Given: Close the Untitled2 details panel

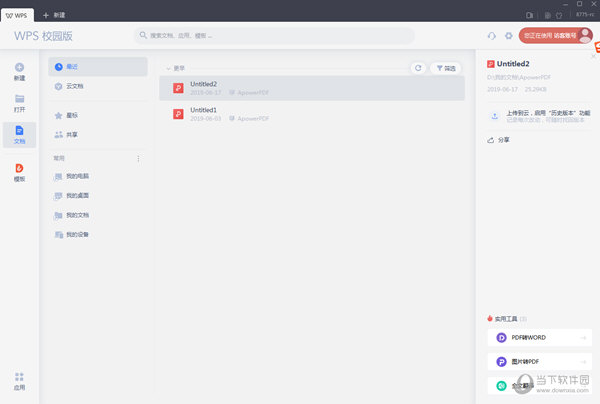Looking at the screenshot, I should tap(593, 57).
